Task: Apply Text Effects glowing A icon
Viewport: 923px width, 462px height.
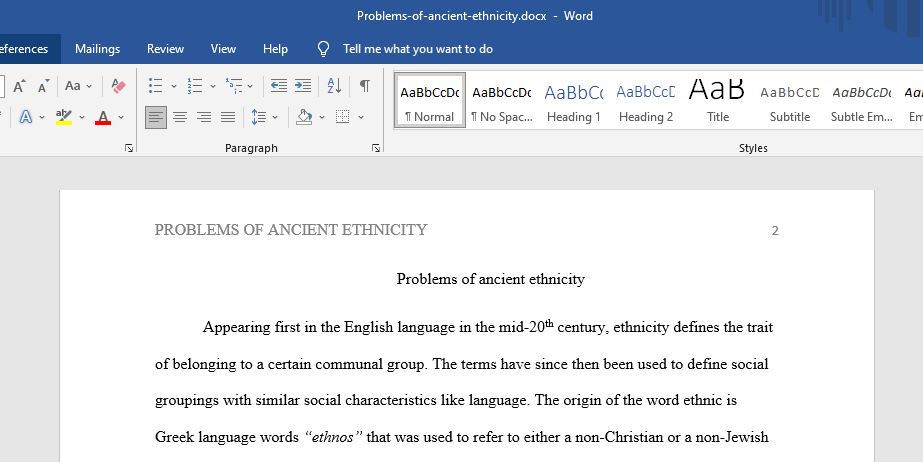Action: click(x=25, y=117)
